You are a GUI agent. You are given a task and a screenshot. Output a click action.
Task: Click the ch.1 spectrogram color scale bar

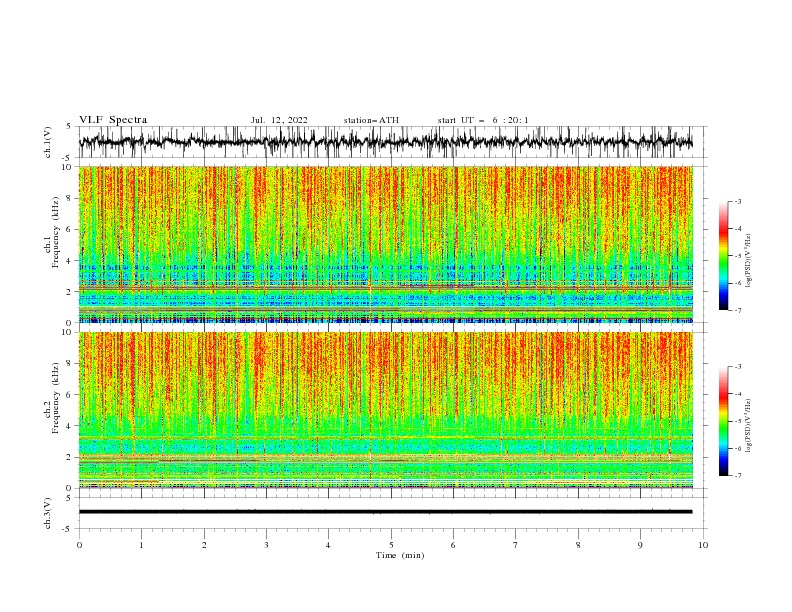[723, 256]
